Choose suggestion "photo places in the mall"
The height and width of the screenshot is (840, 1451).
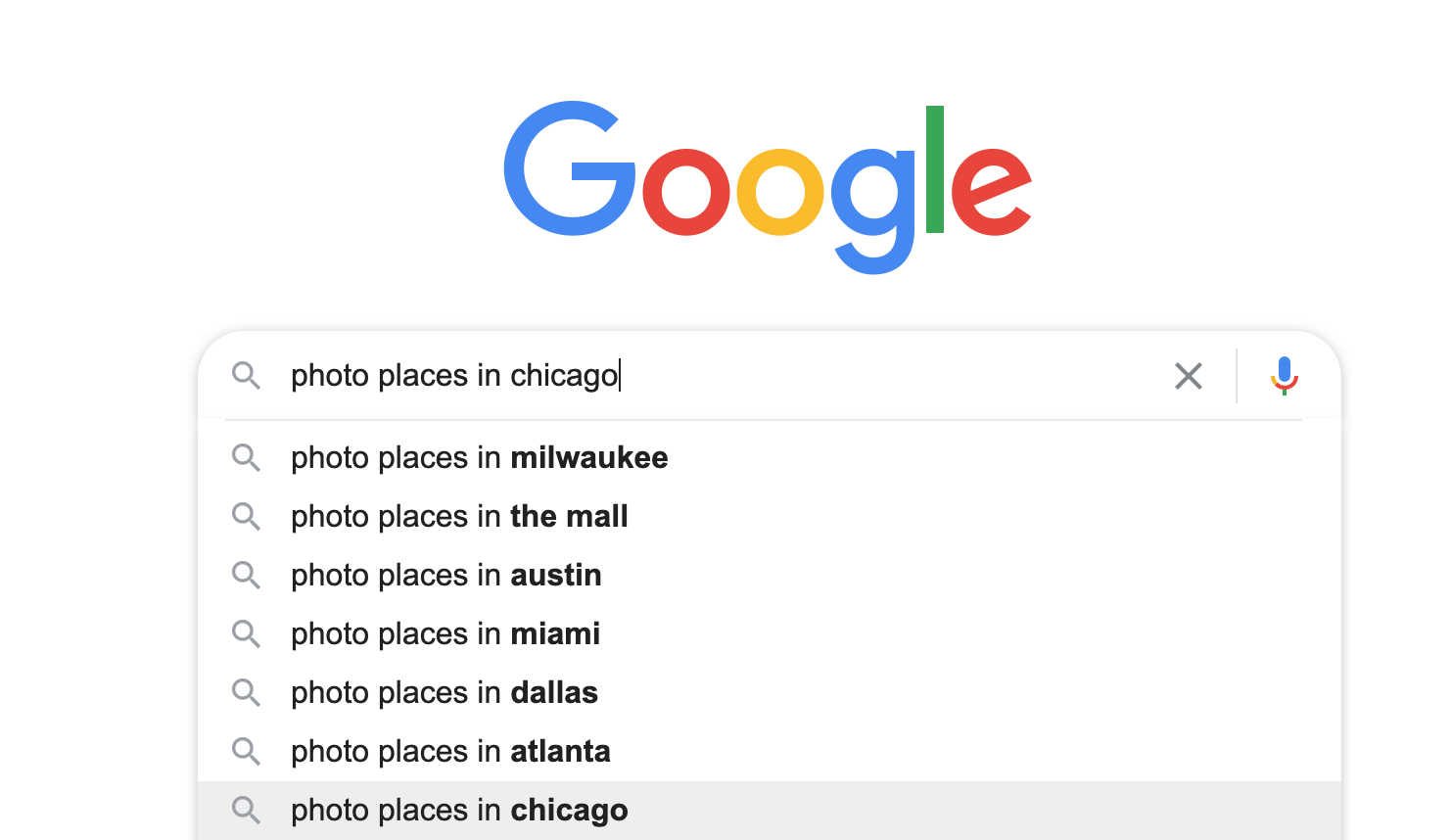coord(459,517)
